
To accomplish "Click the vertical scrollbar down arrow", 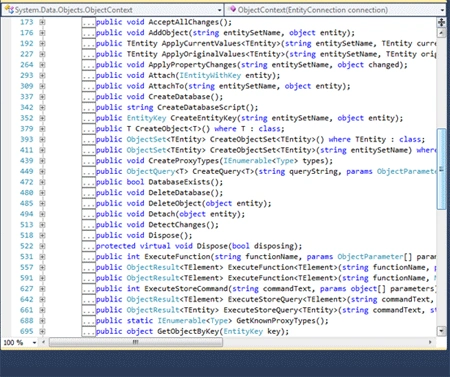I will (x=441, y=331).
